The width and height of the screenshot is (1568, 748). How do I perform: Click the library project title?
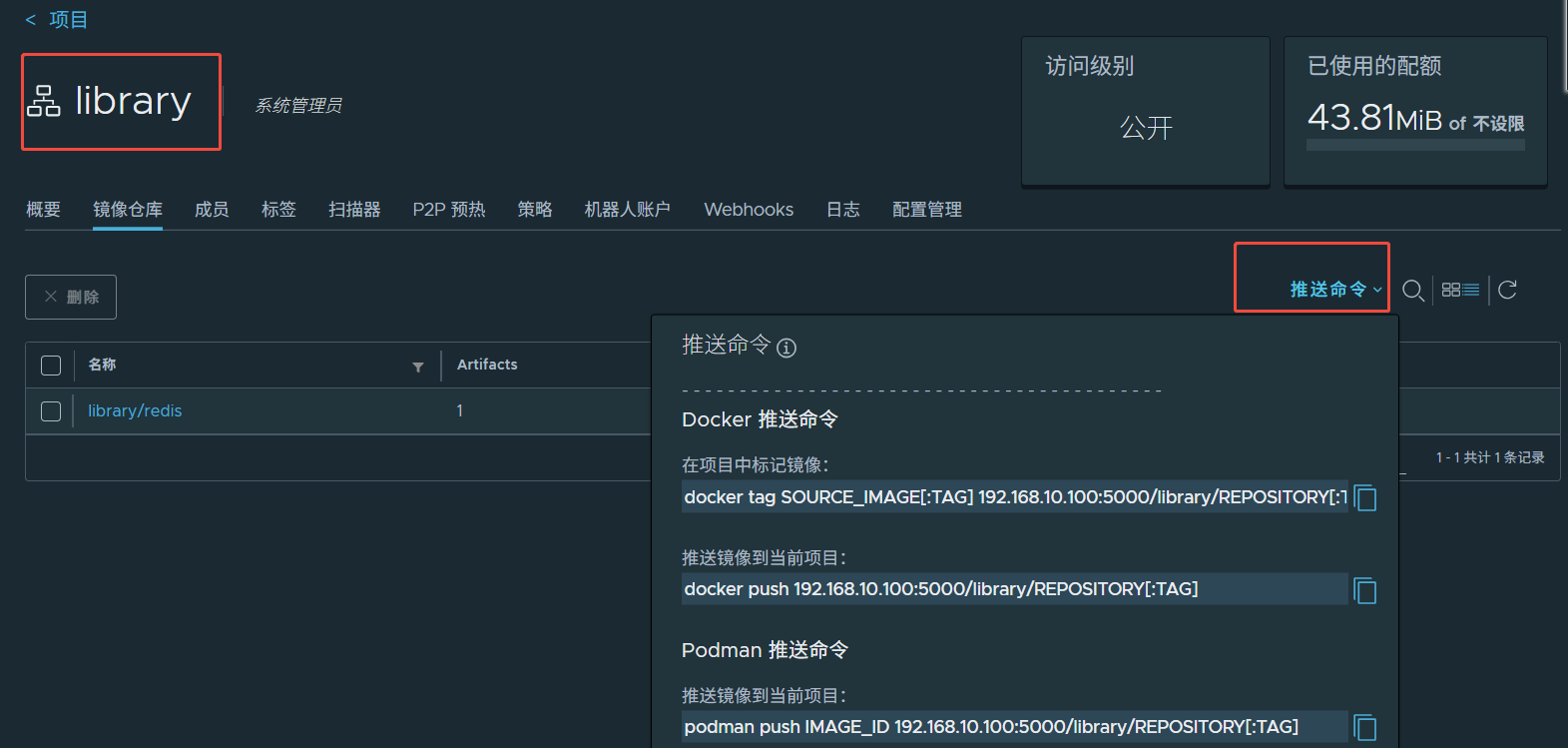click(x=133, y=101)
